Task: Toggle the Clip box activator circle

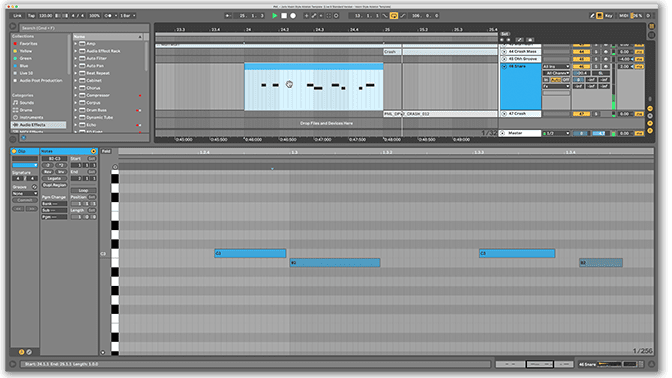Action: click(14, 151)
